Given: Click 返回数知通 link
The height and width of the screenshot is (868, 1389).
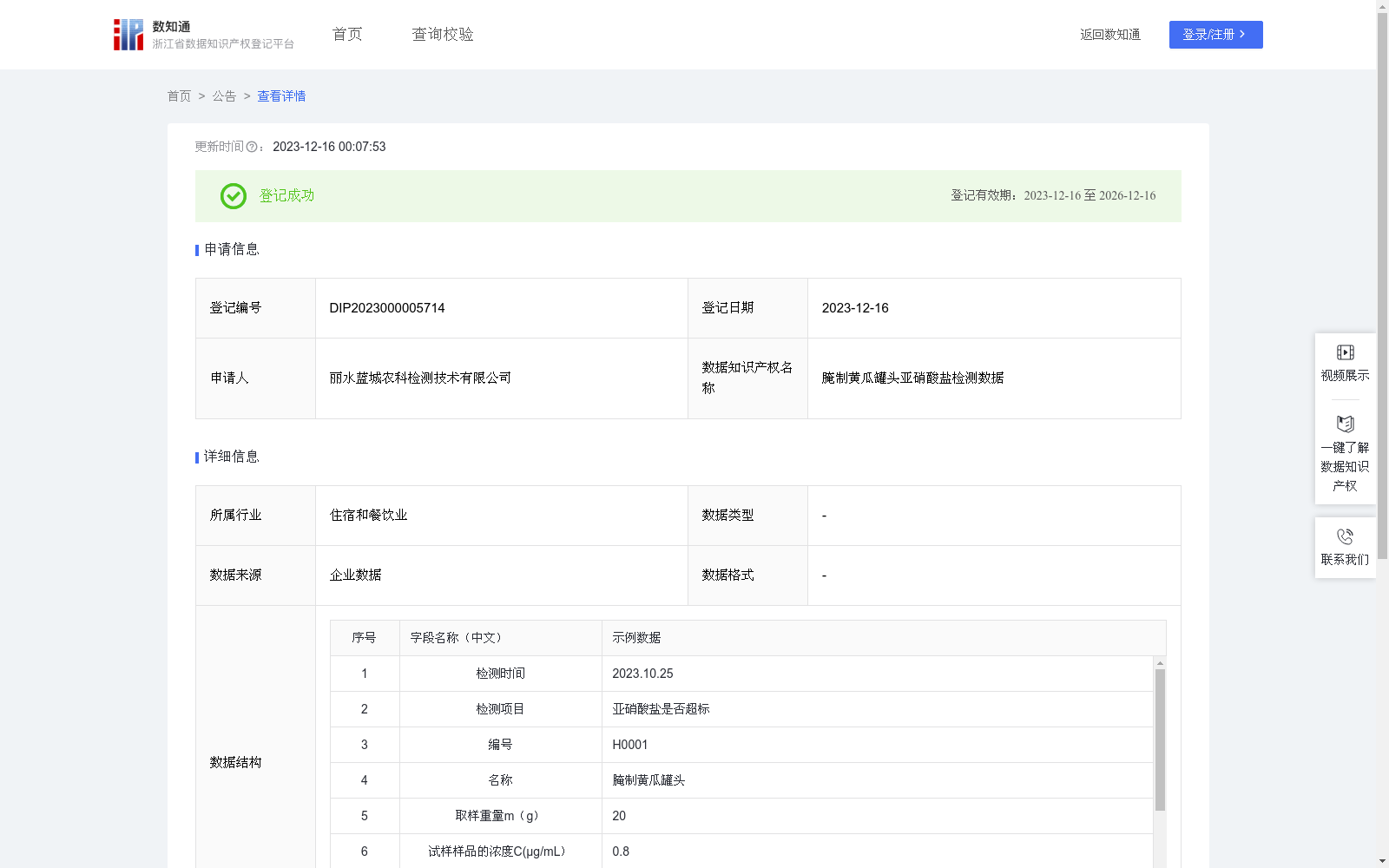Looking at the screenshot, I should click(x=1110, y=35).
